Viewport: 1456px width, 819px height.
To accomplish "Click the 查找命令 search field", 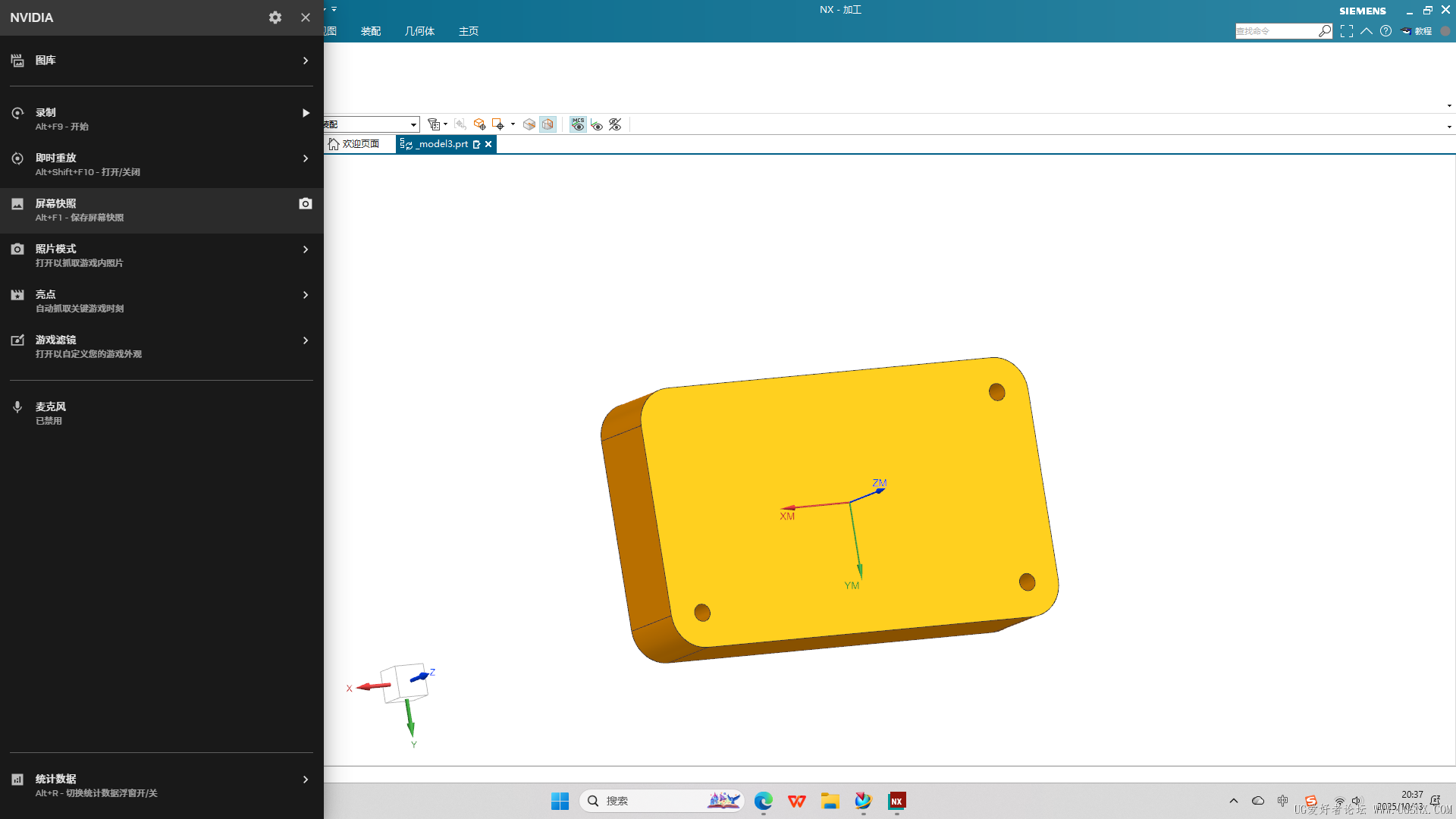I will tap(1276, 31).
